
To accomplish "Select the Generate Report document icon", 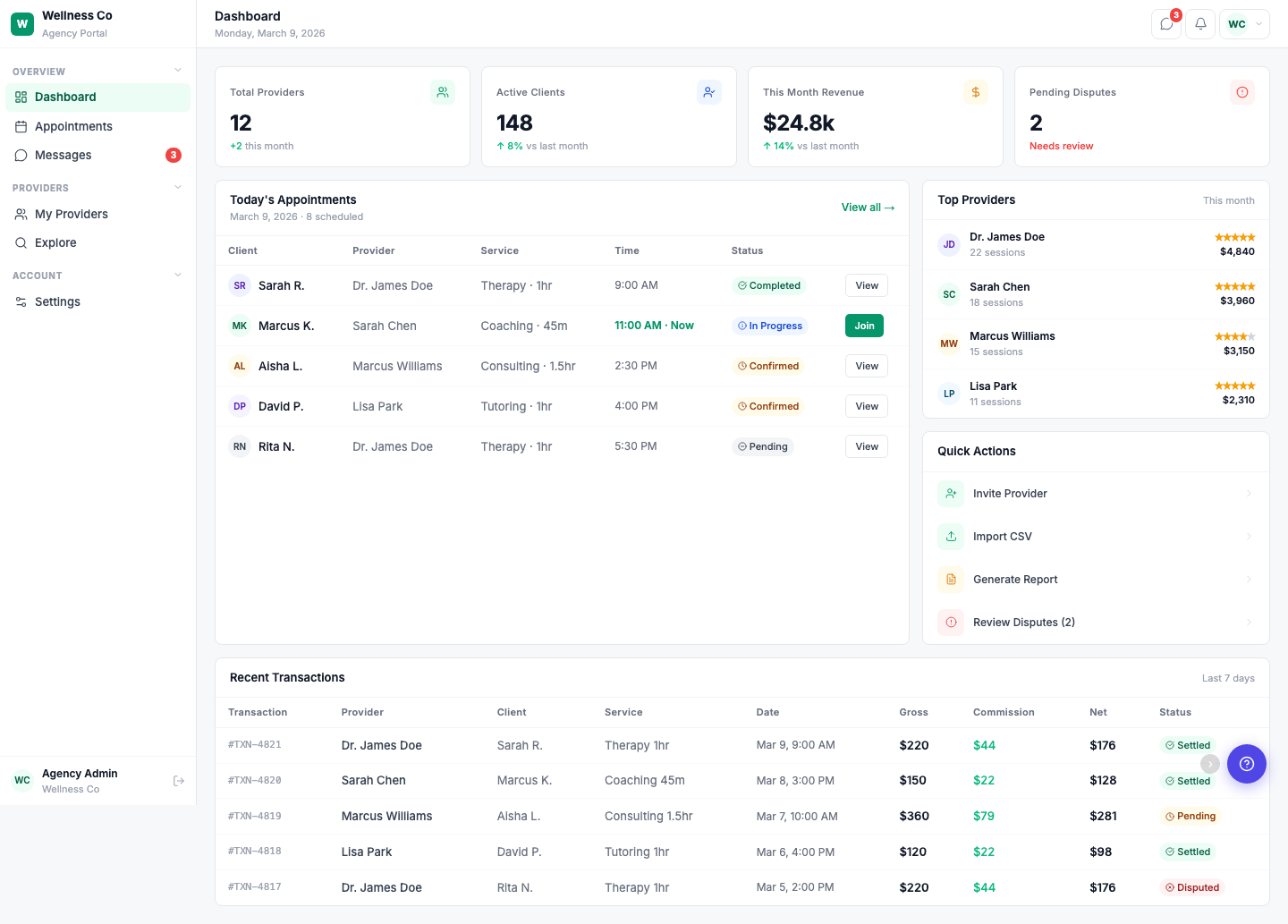I will click(x=950, y=579).
